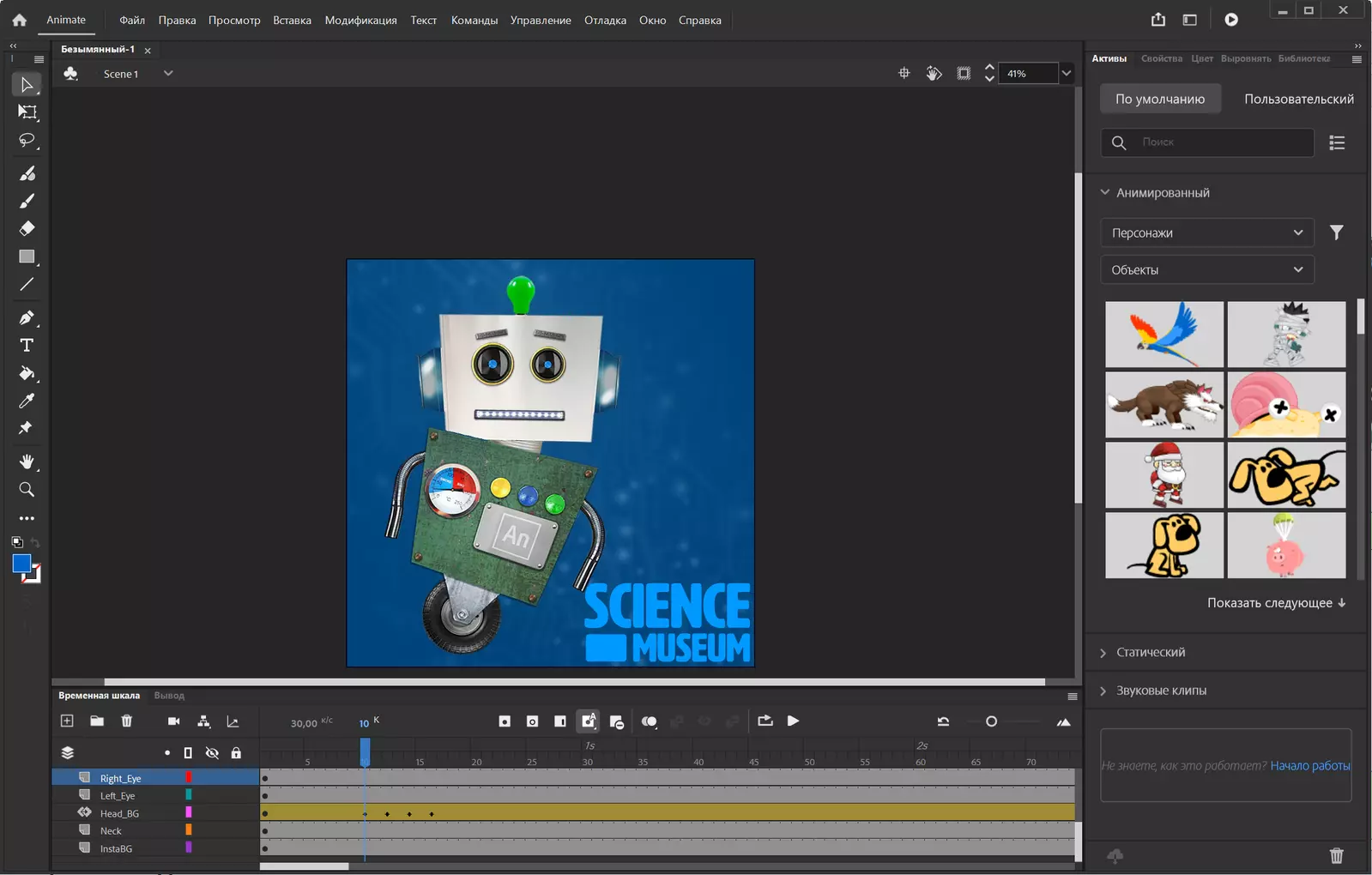Toggle Onion Skin in the timeline
1372x875 pixels.
tap(650, 721)
